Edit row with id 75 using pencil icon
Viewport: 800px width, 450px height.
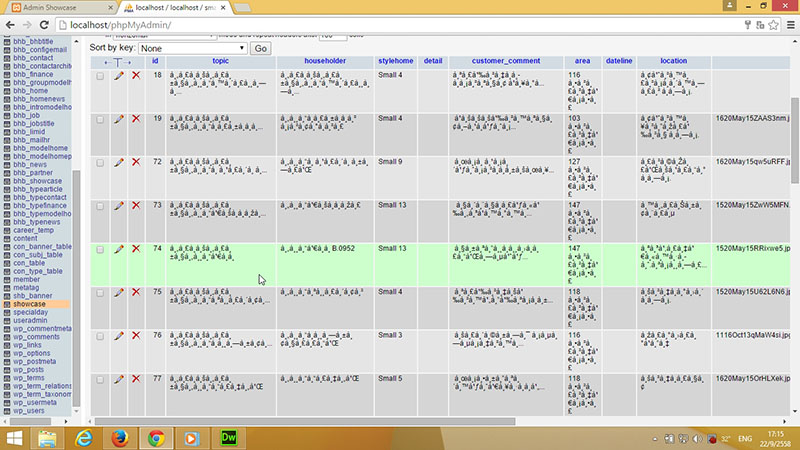(119, 292)
